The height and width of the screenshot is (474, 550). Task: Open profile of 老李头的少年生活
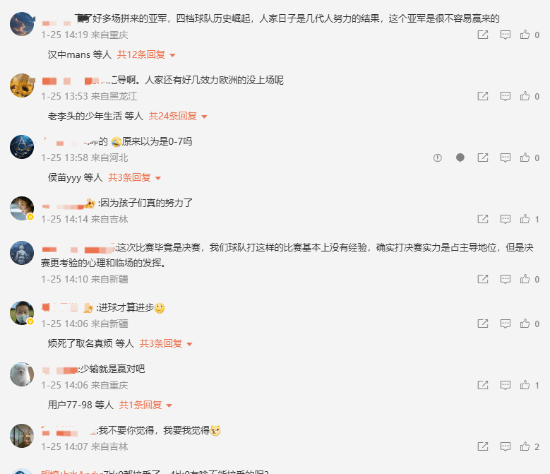pyautogui.click(x=85, y=116)
